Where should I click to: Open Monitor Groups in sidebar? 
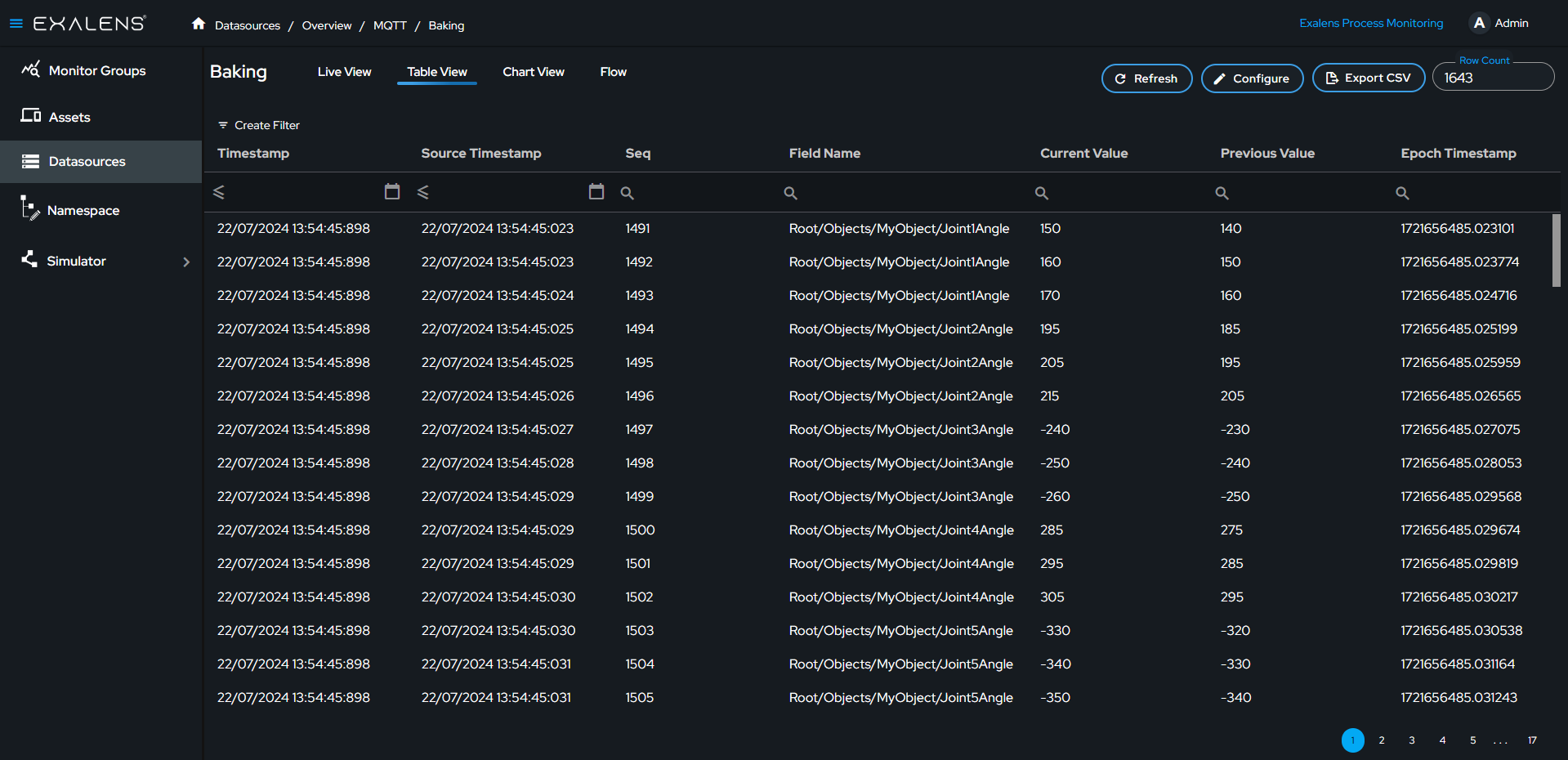(x=97, y=70)
